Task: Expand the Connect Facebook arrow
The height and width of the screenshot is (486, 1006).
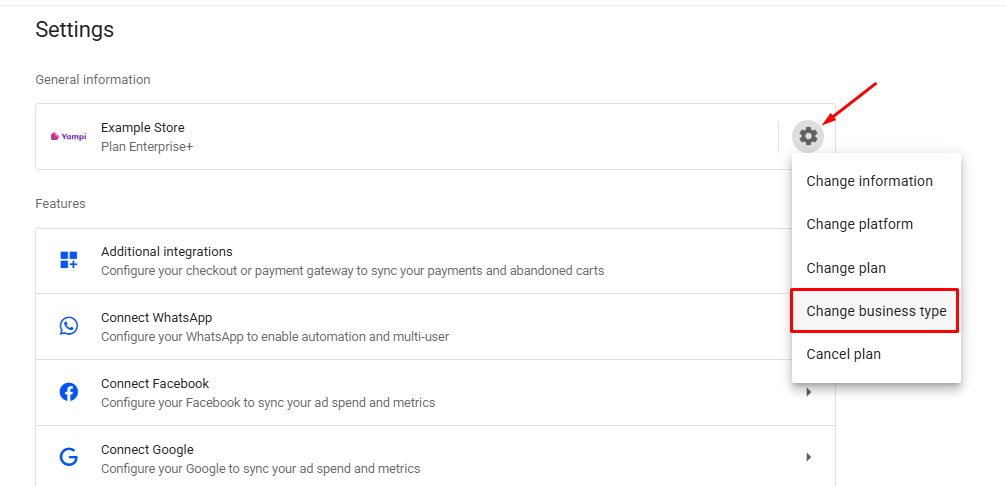Action: coord(808,392)
